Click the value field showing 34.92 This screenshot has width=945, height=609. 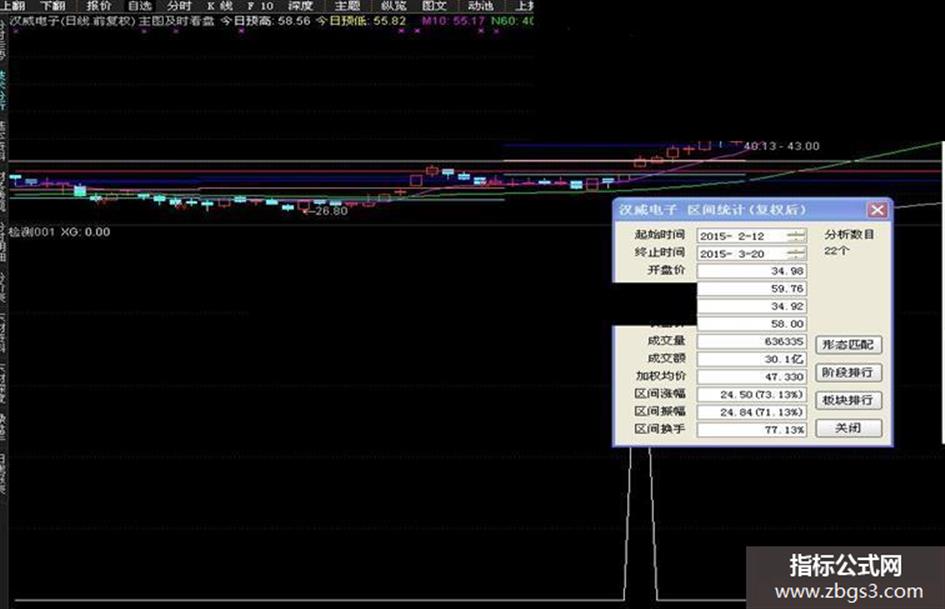(x=752, y=306)
